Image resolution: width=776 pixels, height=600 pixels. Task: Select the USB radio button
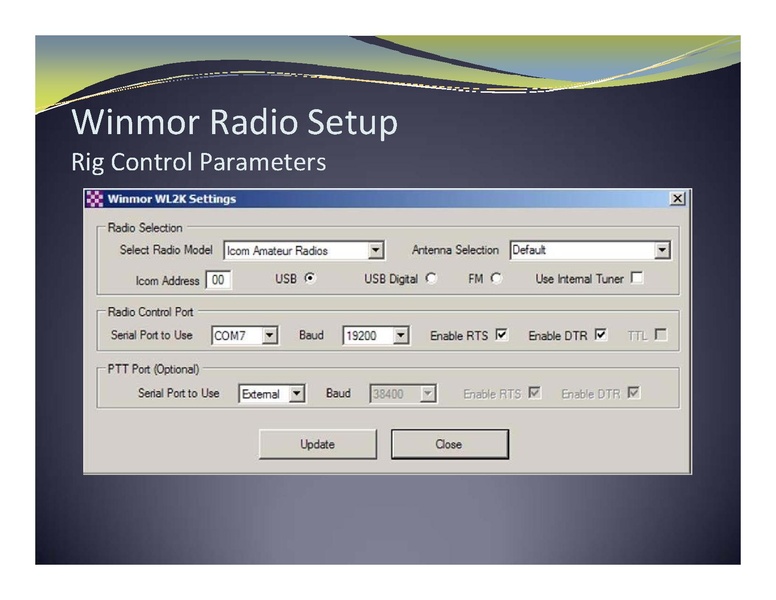pyautogui.click(x=310, y=278)
